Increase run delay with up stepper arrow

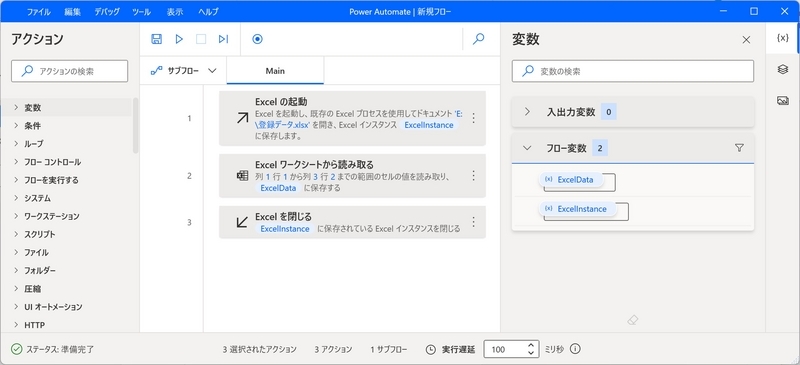pos(531,345)
